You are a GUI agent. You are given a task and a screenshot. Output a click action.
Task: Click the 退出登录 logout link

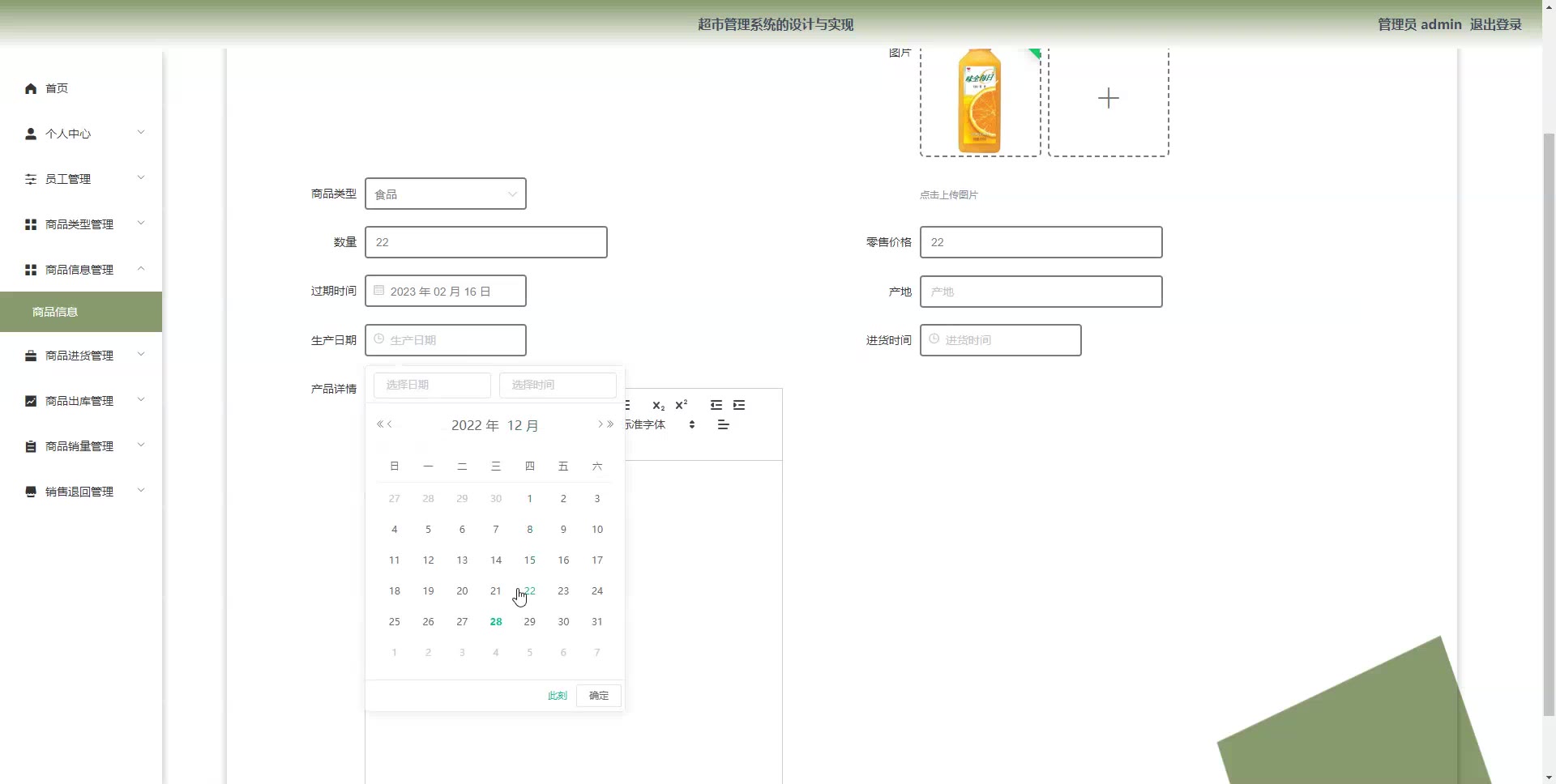1496,24
